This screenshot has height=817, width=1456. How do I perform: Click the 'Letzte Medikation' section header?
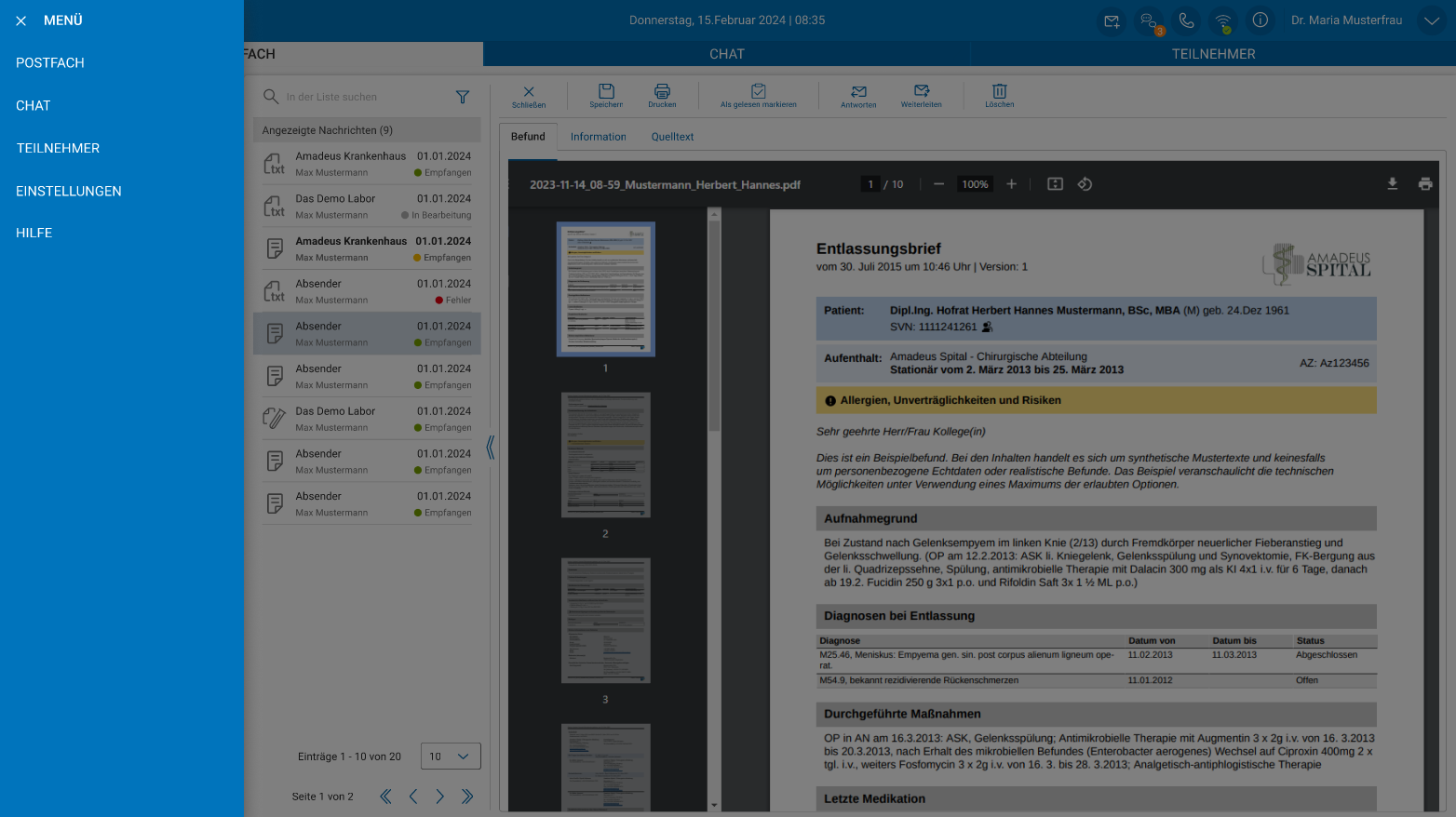1096,798
